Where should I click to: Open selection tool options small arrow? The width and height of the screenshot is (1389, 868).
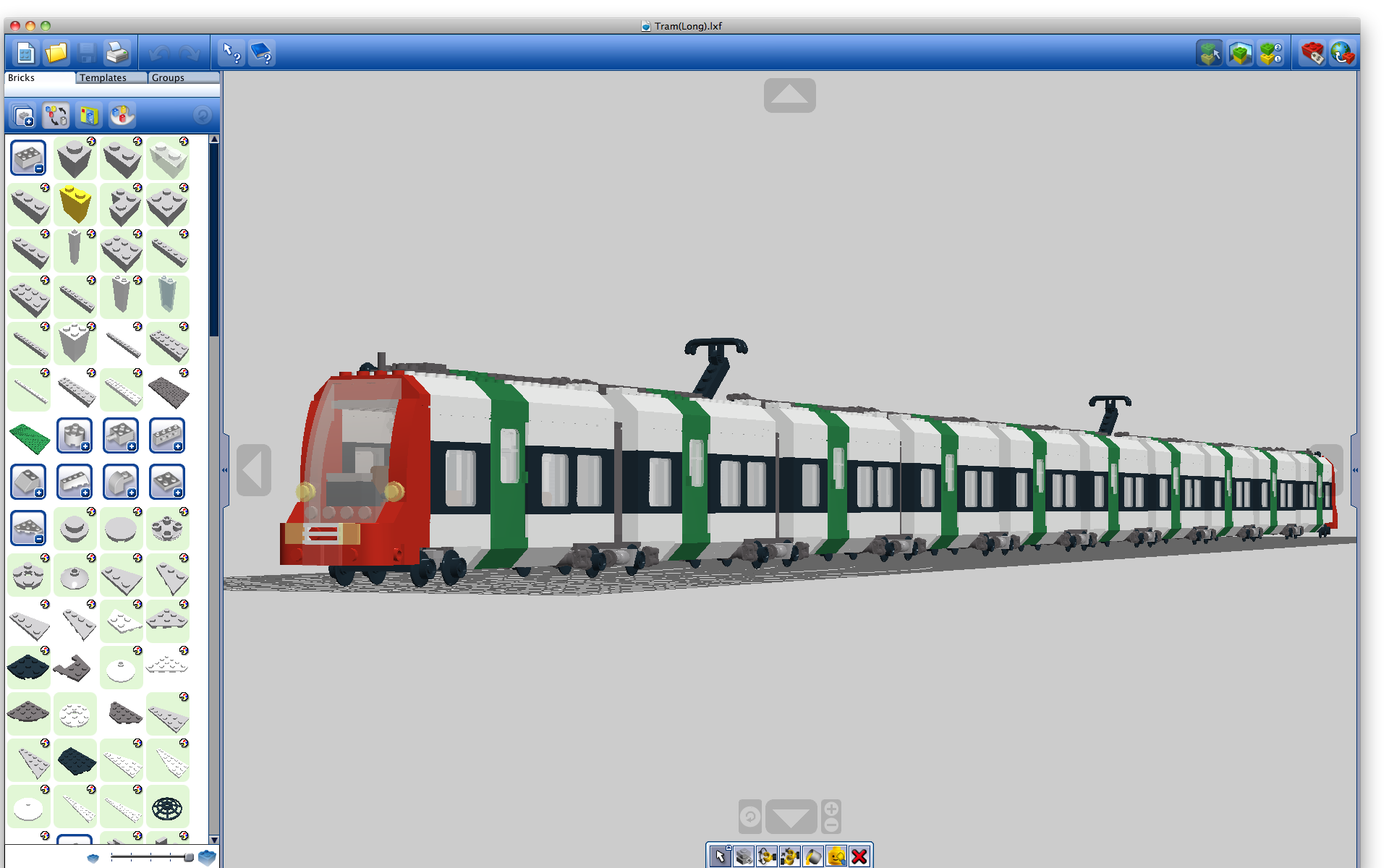729,846
